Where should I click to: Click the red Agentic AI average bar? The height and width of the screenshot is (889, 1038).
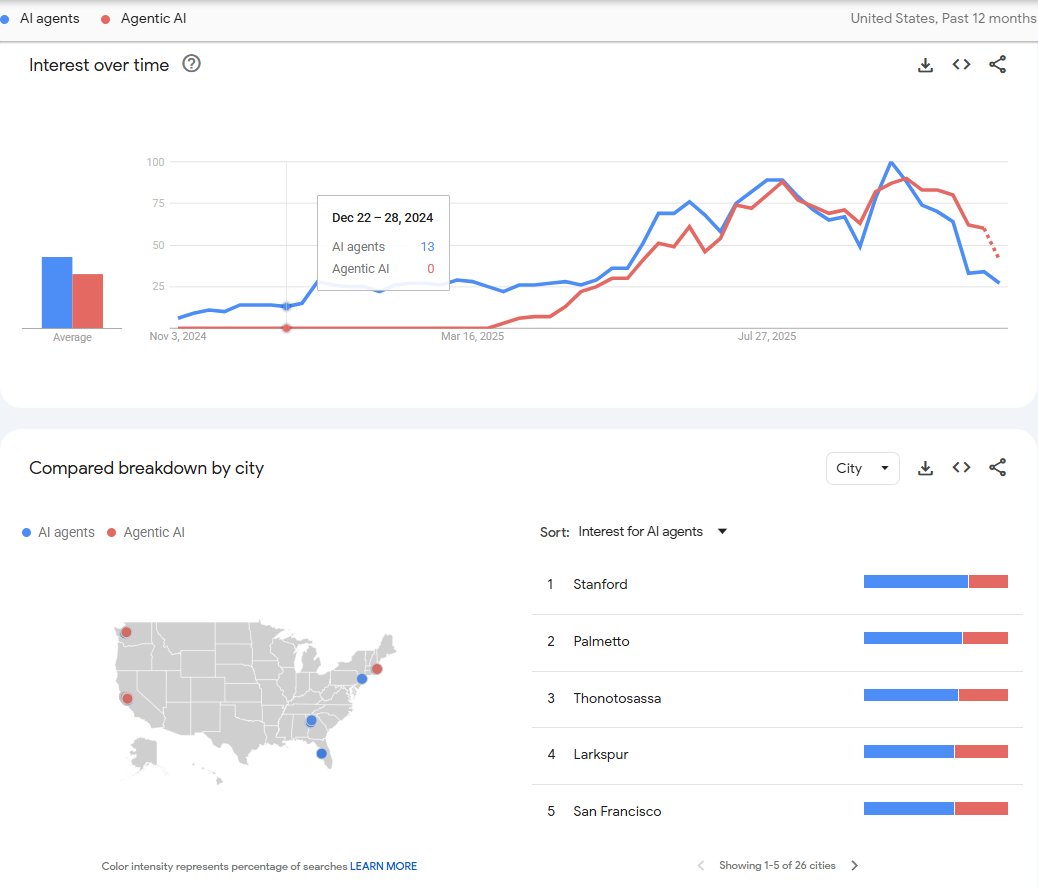[x=88, y=300]
